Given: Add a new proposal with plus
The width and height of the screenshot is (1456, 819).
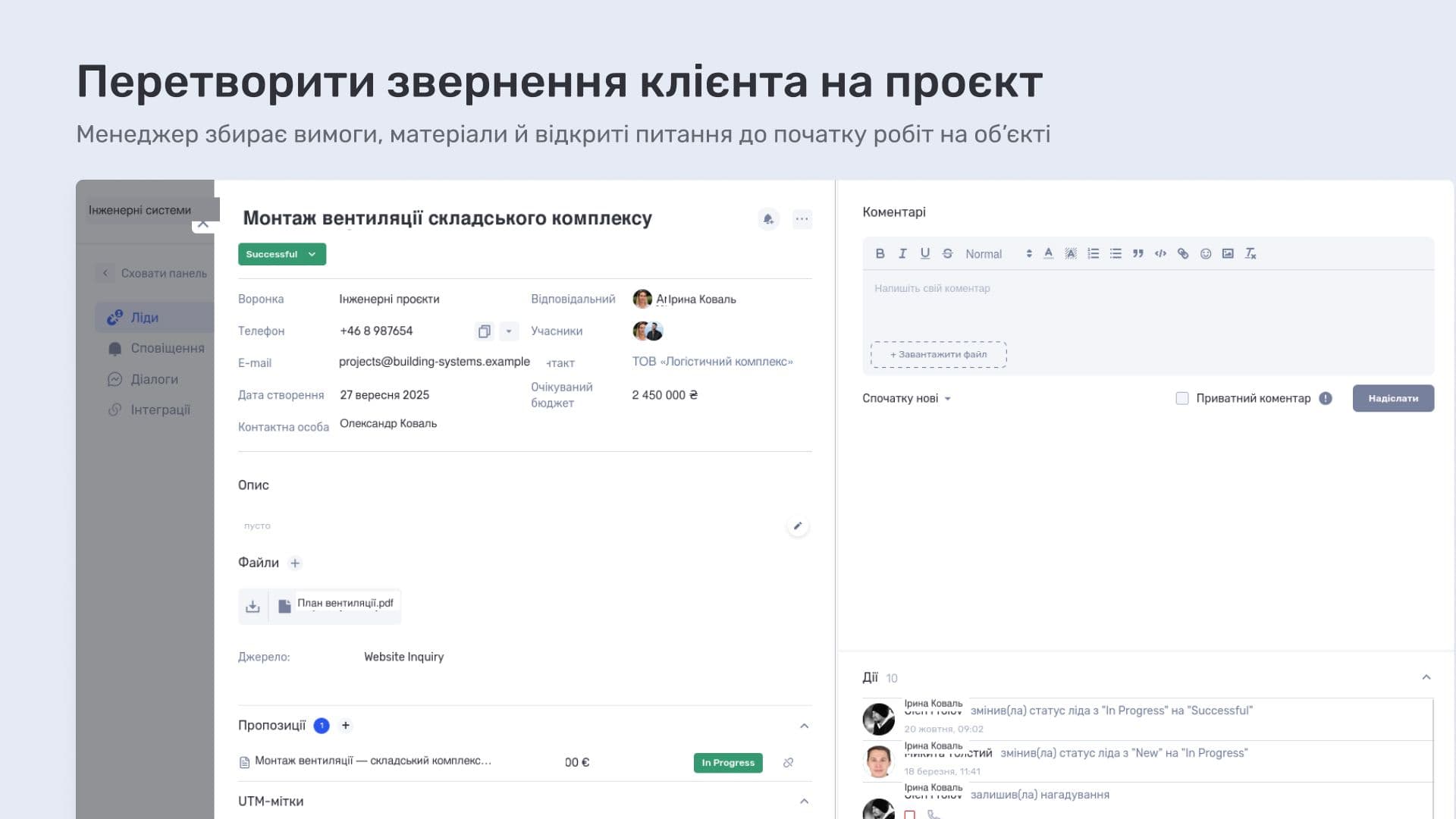Looking at the screenshot, I should [x=346, y=726].
